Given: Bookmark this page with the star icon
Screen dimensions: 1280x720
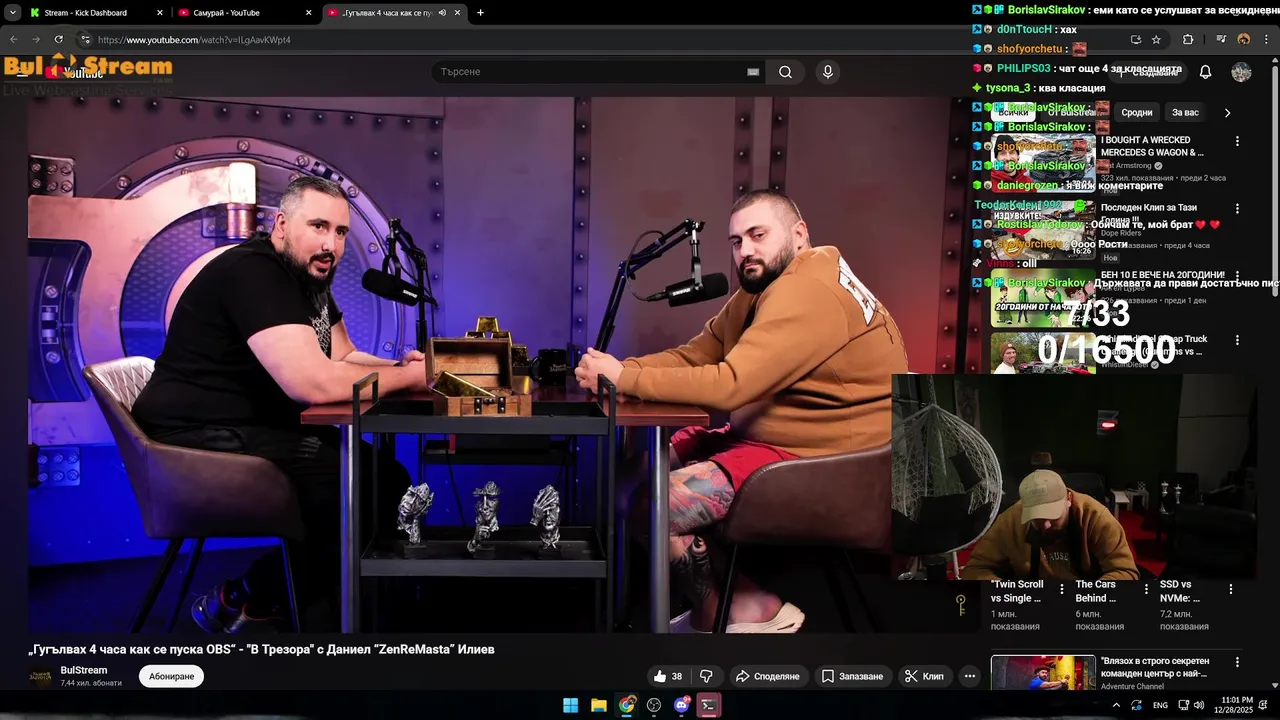Looking at the screenshot, I should 1156,40.
